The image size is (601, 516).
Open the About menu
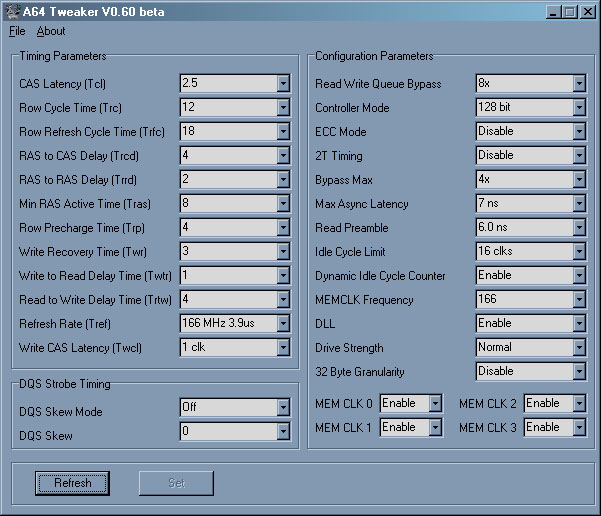pyautogui.click(x=51, y=31)
